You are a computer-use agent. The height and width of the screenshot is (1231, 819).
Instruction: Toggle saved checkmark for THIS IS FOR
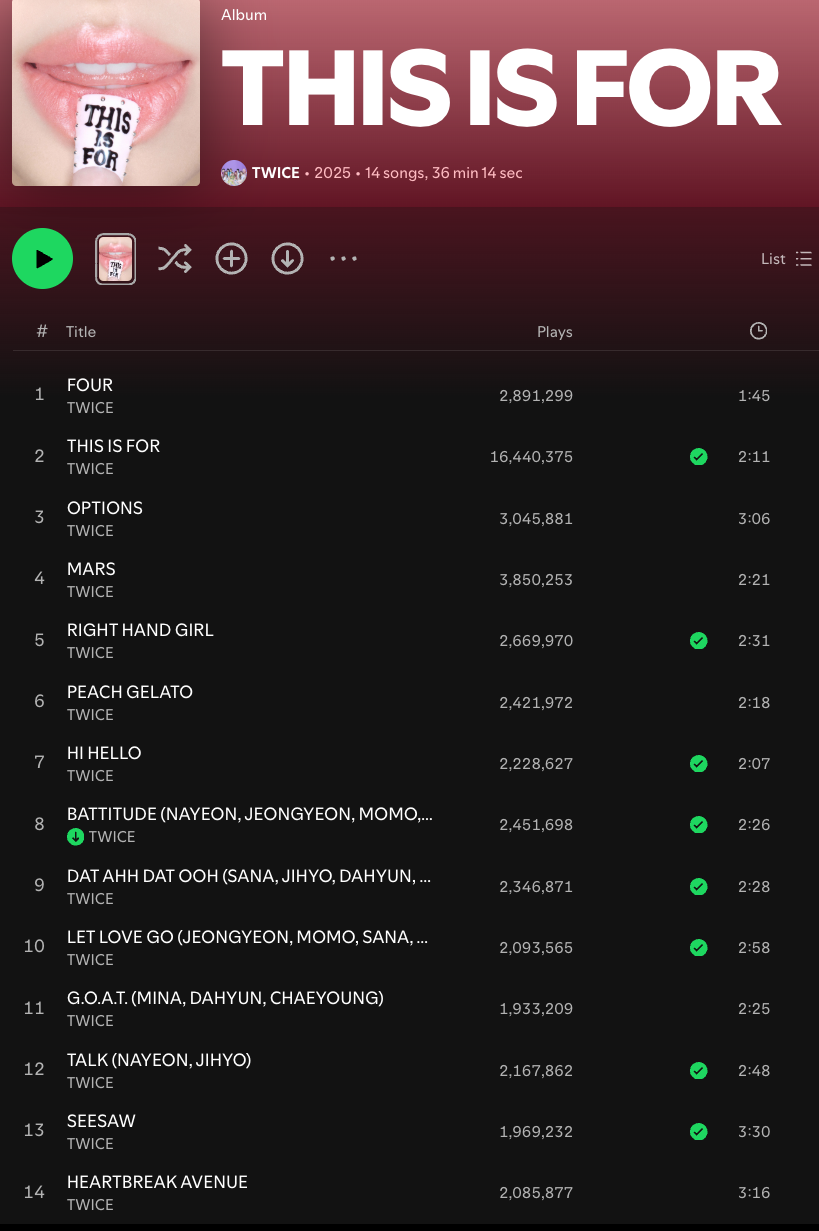pos(699,457)
